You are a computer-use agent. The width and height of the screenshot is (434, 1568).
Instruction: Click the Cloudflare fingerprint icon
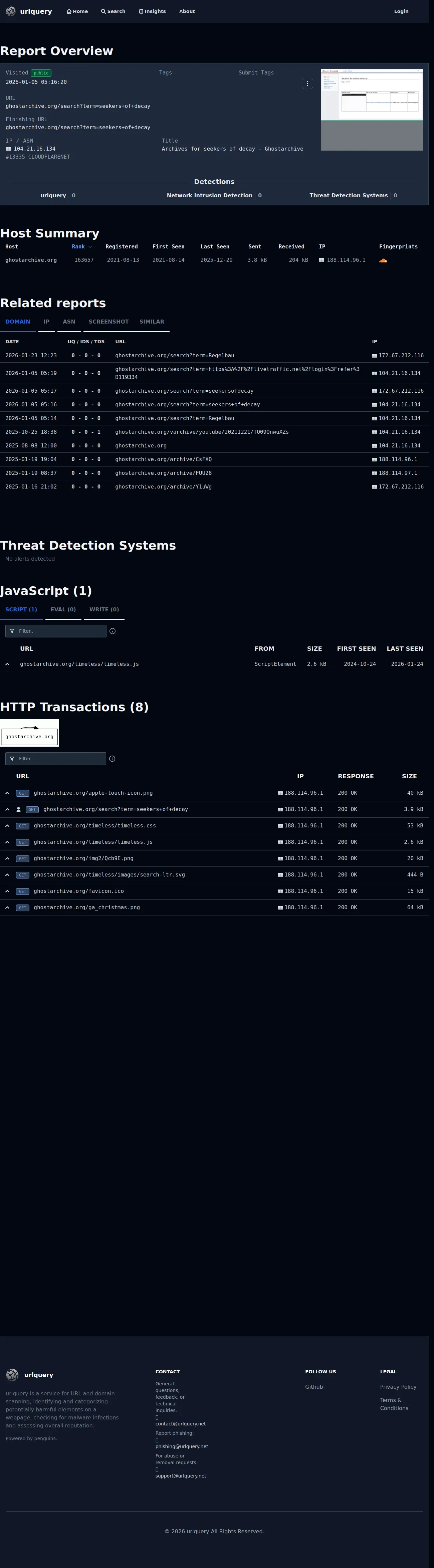tap(383, 260)
